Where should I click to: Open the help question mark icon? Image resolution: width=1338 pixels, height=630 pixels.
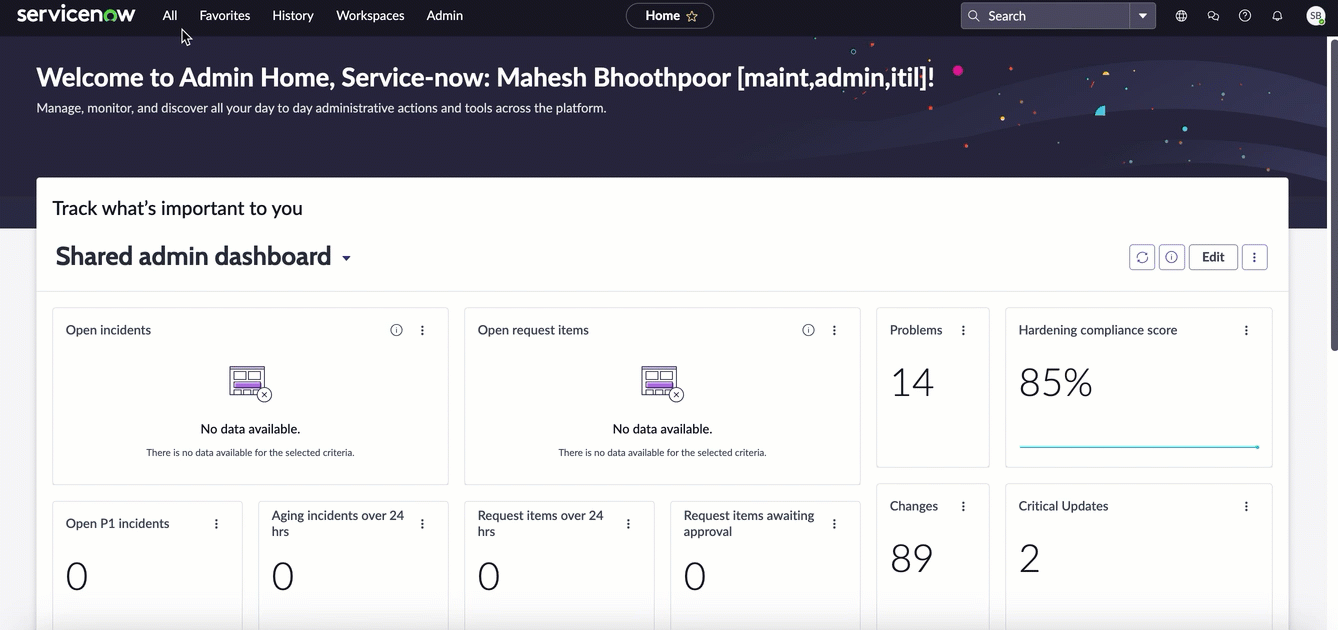1245,16
